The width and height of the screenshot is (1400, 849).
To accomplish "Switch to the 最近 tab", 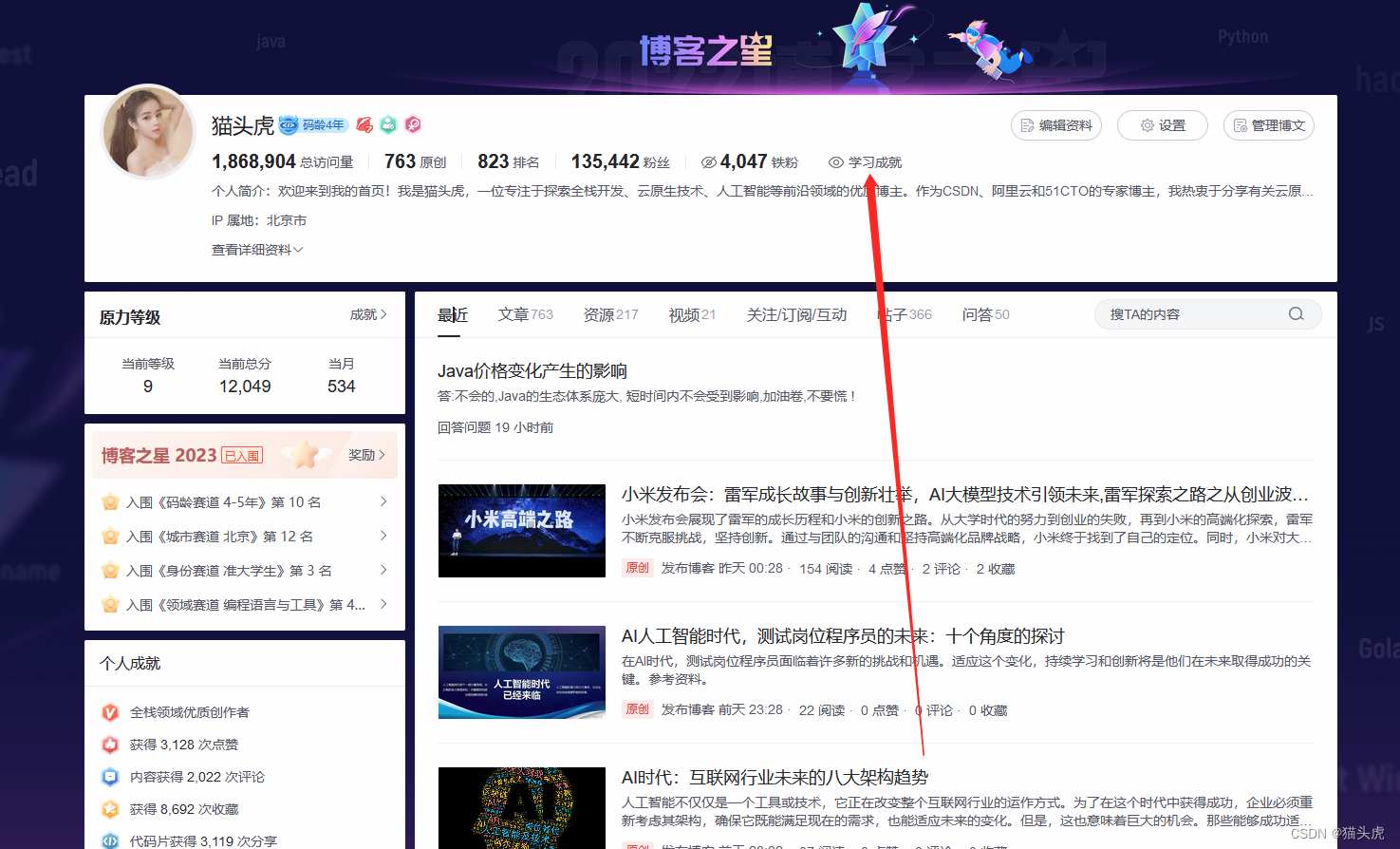I will (x=453, y=314).
